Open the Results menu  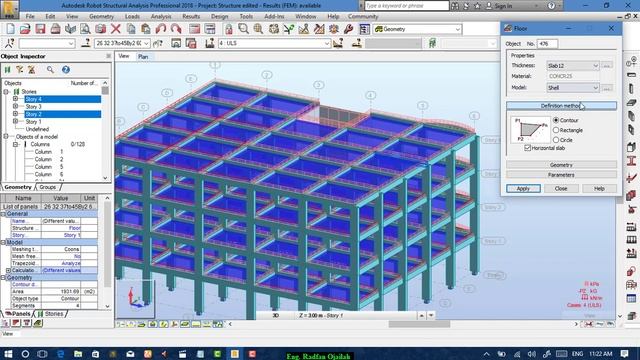tap(191, 17)
